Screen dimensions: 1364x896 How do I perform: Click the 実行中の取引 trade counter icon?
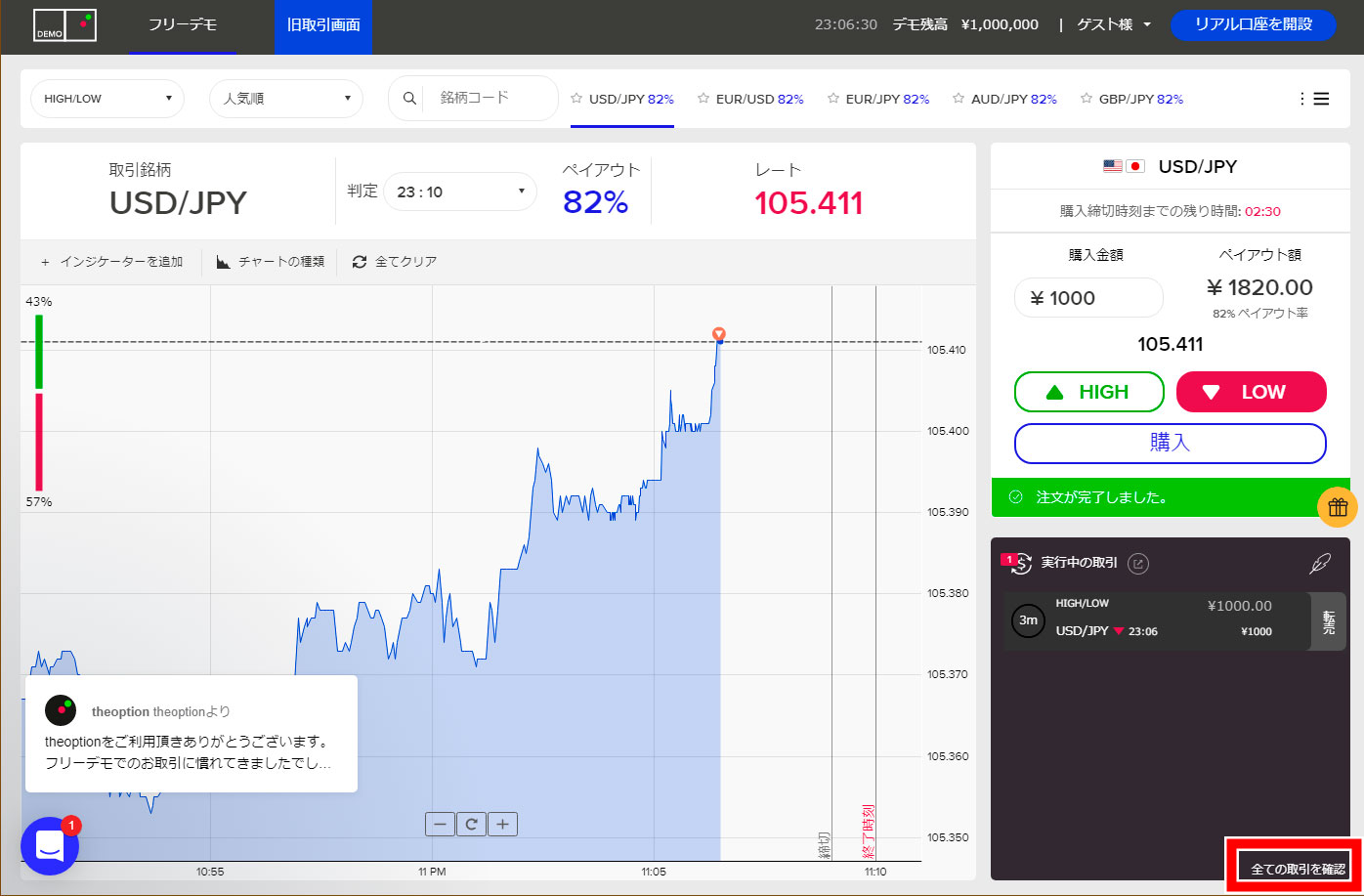pyautogui.click(x=1019, y=562)
